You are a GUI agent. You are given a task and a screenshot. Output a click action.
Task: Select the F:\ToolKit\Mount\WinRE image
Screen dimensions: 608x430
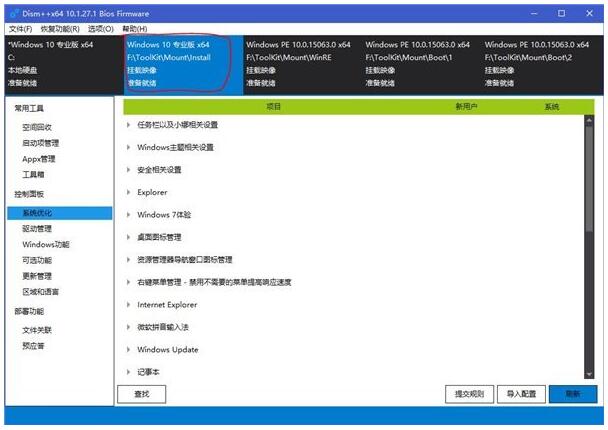click(302, 64)
